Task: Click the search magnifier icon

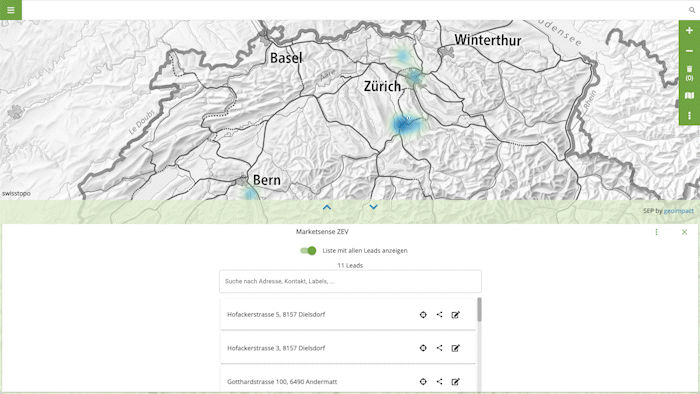Action: pos(692,10)
